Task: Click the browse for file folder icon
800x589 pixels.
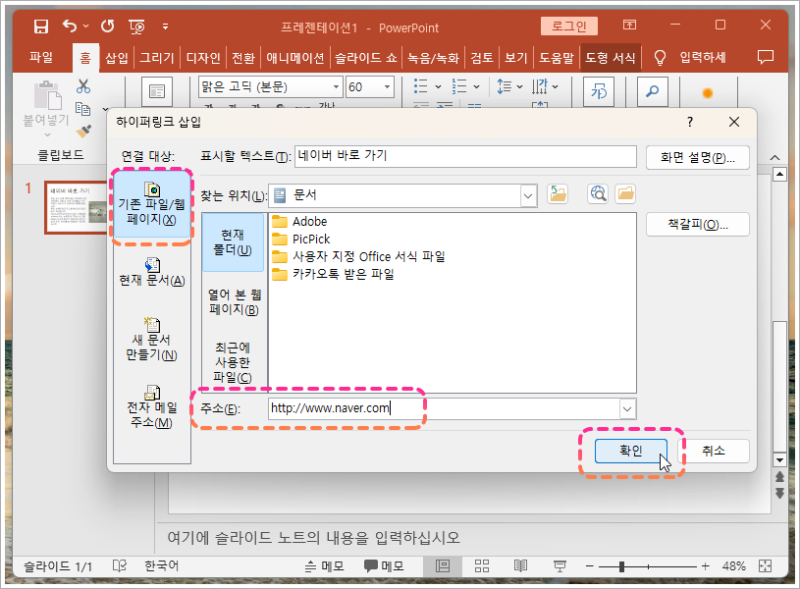Action: click(x=626, y=194)
